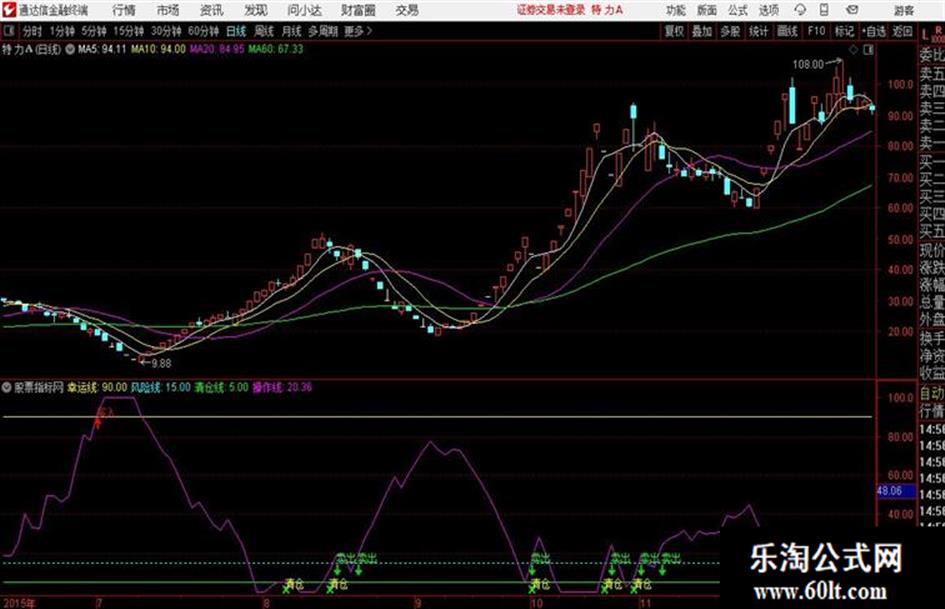Switch to 1分钟 period
This screenshot has width=945, height=609.
[62, 31]
